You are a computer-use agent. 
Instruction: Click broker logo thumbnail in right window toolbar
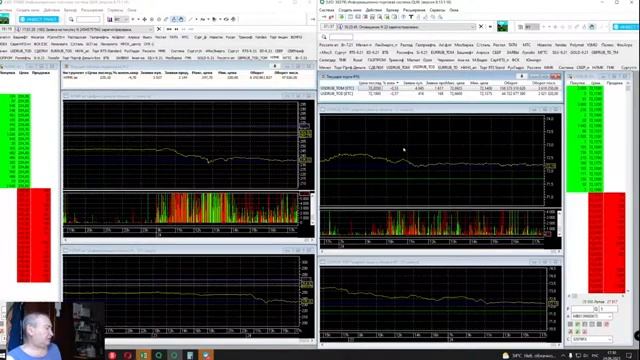[x=502, y=27]
